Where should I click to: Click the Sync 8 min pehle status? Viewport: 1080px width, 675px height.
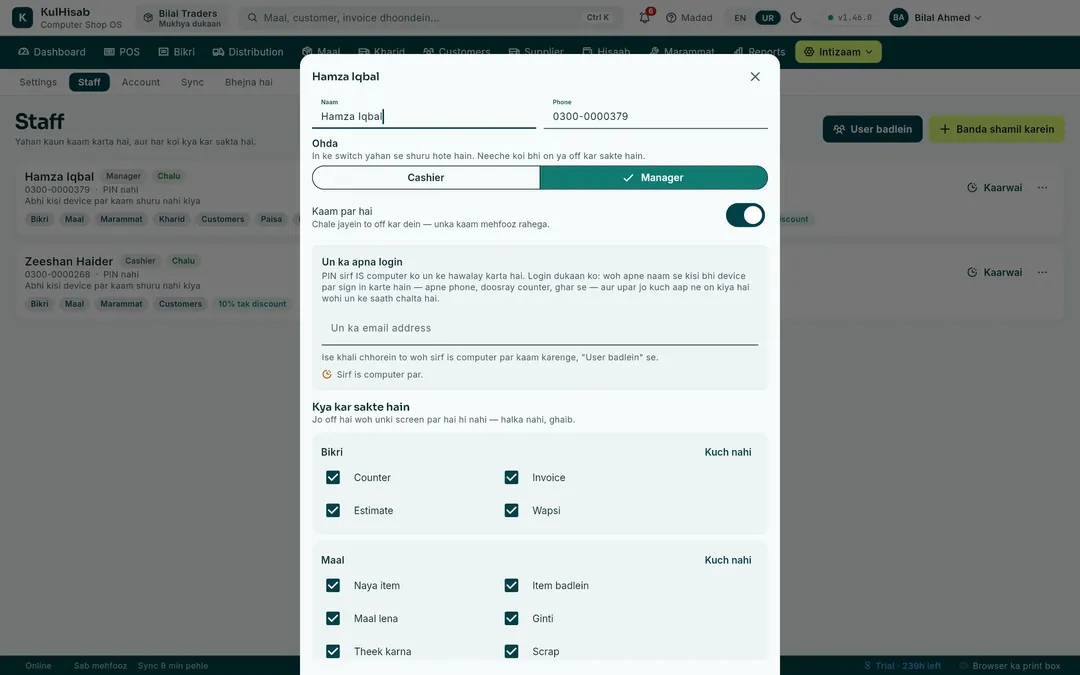(x=173, y=665)
